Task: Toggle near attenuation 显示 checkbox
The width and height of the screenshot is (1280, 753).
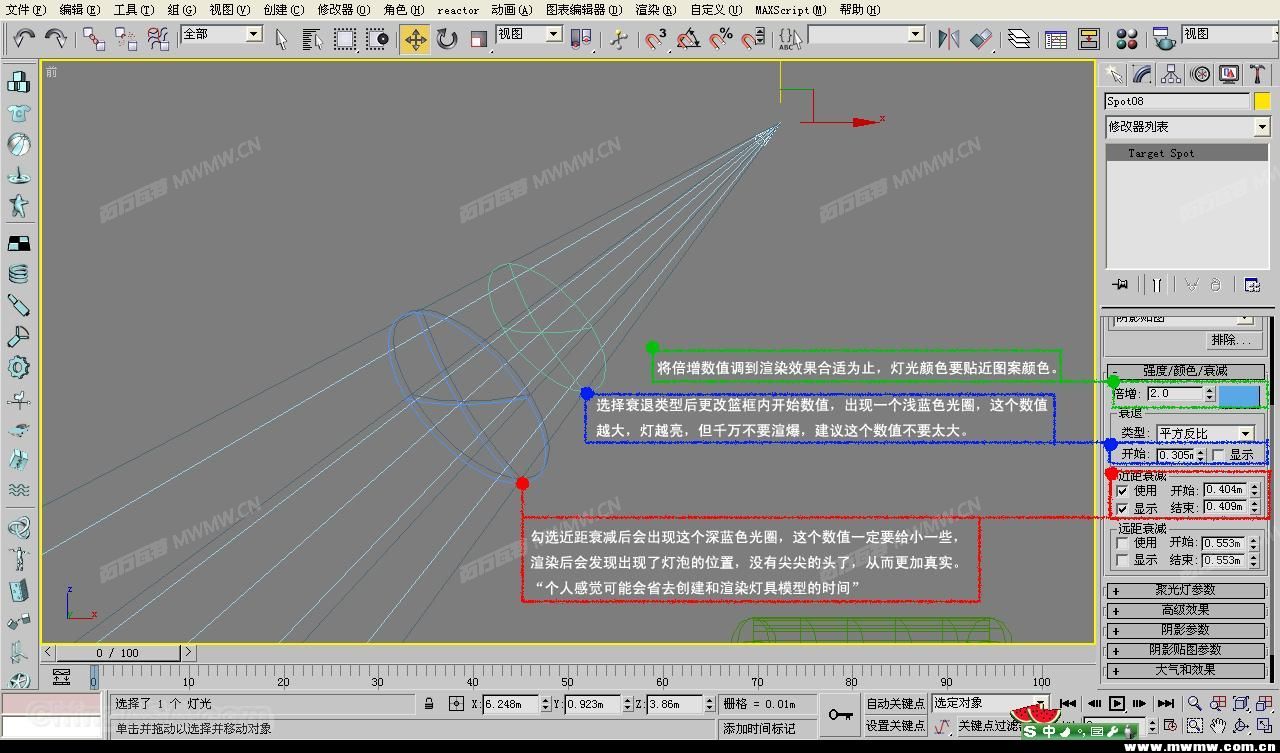Action: (1122, 508)
